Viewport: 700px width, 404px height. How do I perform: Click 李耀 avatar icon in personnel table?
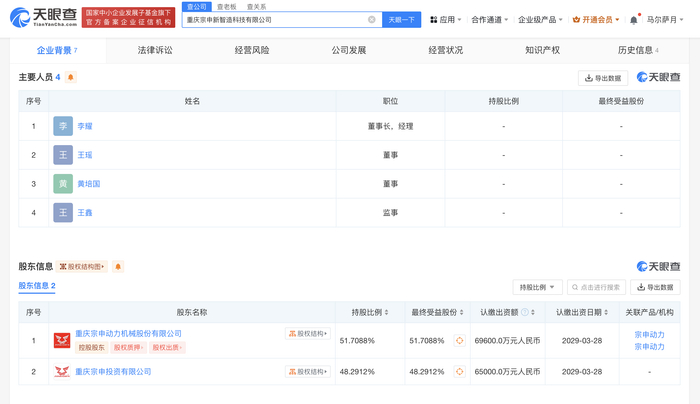pyautogui.click(x=63, y=127)
